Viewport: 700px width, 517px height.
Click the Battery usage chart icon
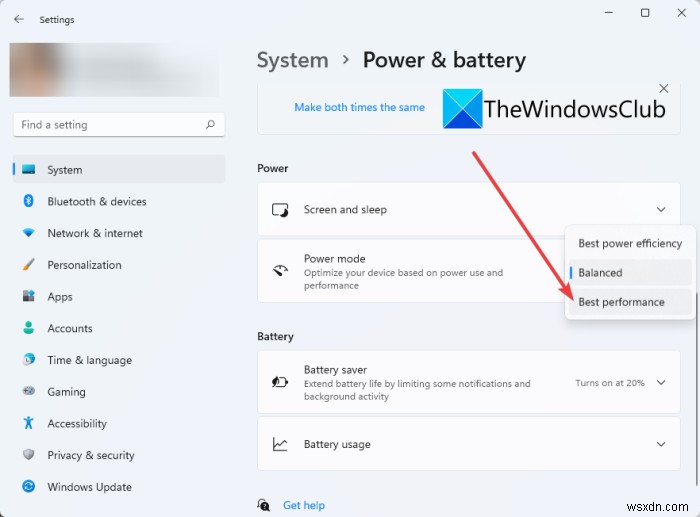[280, 444]
